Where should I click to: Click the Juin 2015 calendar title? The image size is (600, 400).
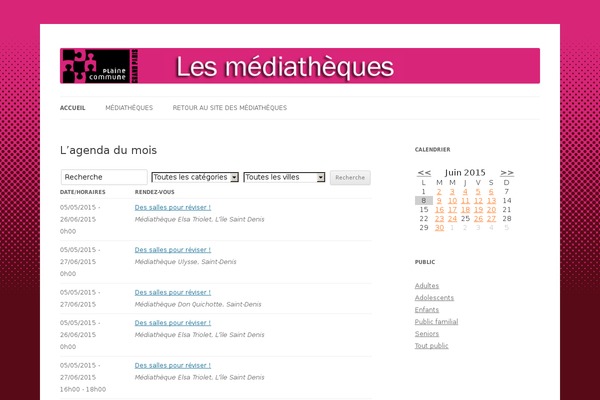pyautogui.click(x=465, y=173)
